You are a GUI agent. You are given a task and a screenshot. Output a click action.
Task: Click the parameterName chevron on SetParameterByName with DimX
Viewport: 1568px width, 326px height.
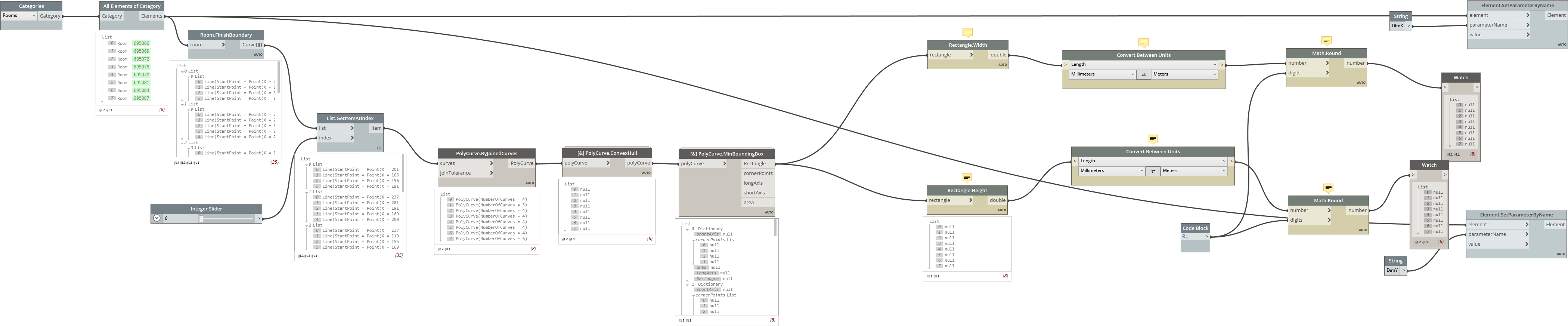[x=1527, y=25]
